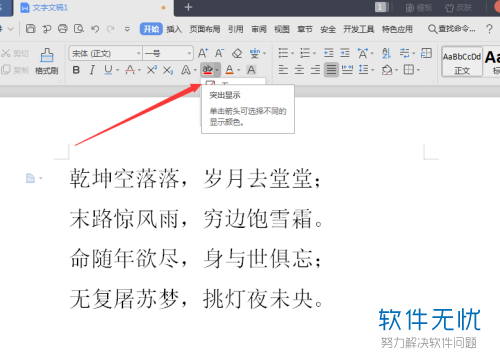Toggle Justify alignment button

(331, 70)
